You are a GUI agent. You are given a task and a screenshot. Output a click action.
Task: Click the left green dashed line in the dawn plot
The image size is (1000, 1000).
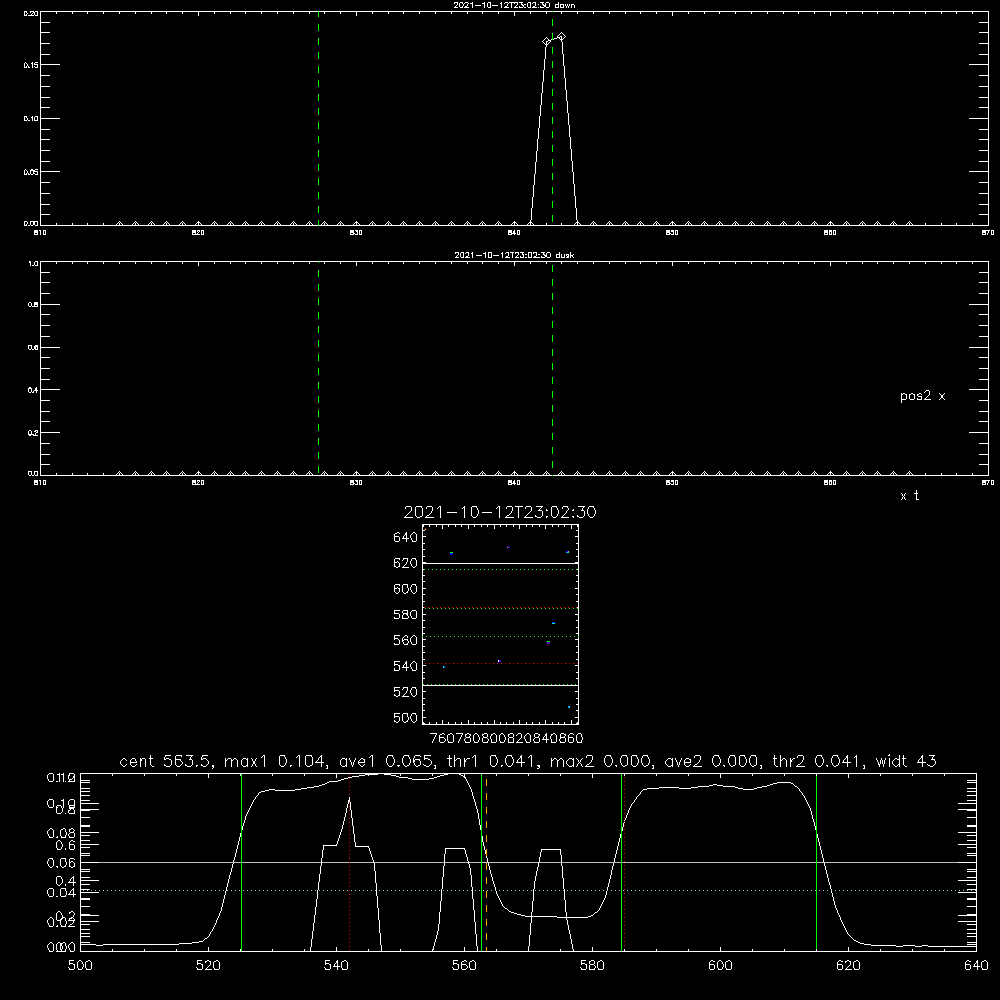click(318, 119)
